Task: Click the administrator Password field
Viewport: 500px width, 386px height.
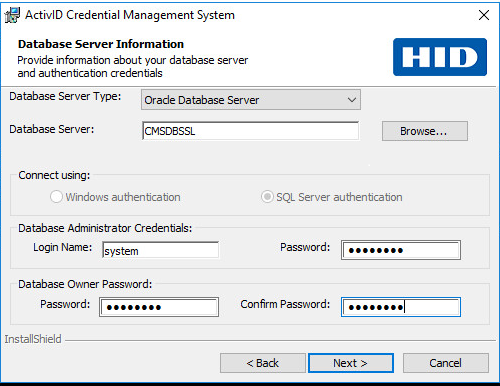Action: (x=401, y=250)
